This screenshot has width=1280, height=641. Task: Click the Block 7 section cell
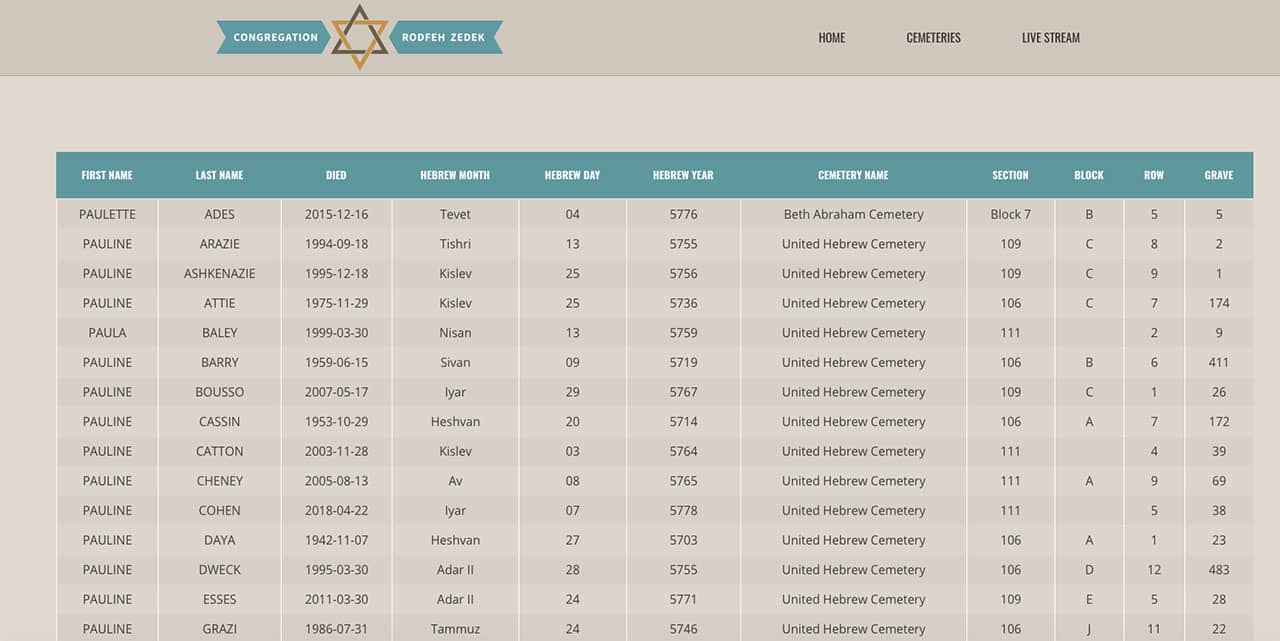(x=1010, y=214)
